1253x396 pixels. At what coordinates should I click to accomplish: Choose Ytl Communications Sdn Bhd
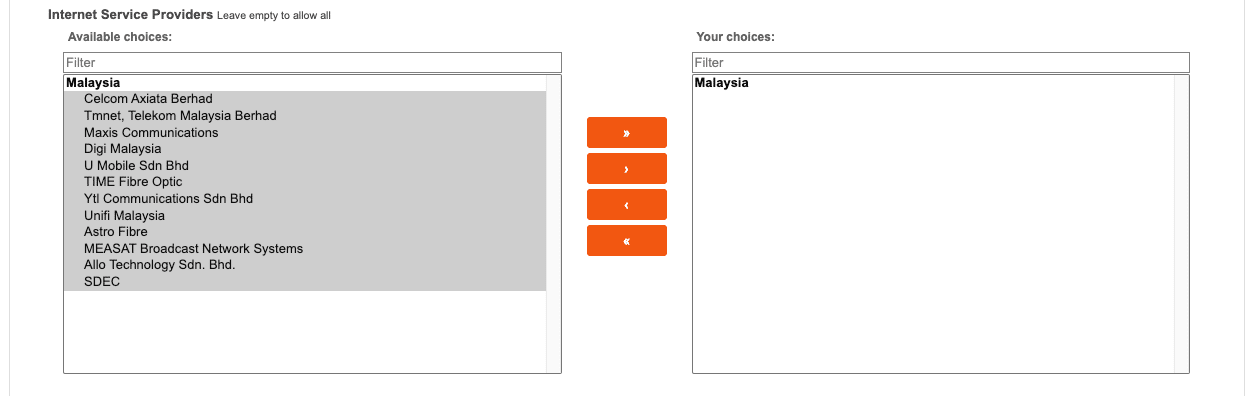point(305,199)
